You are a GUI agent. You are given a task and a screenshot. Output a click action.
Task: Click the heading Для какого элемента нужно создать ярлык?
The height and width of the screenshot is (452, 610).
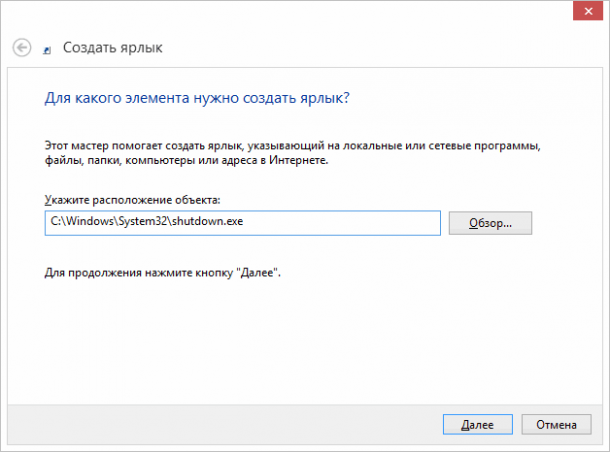[197, 99]
